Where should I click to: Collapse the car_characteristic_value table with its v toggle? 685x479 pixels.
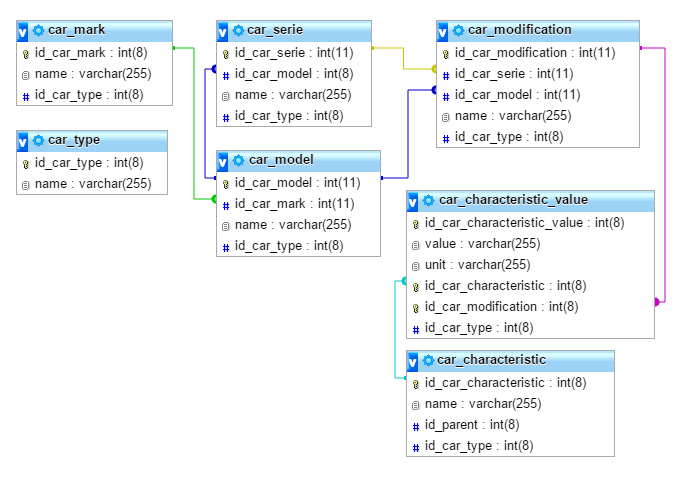point(413,201)
